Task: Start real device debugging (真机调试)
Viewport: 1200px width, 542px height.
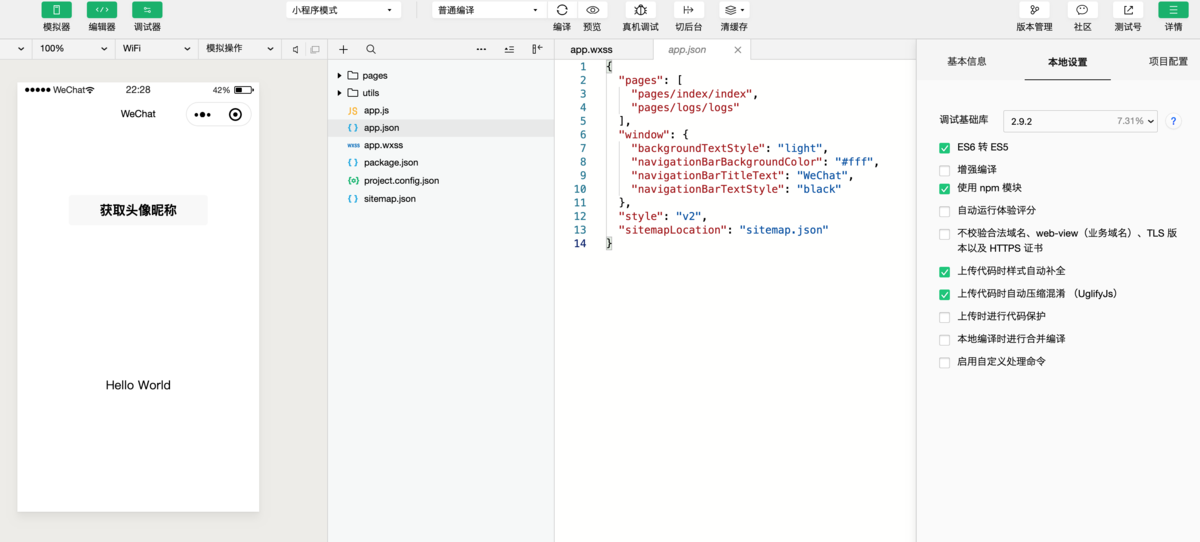Action: pyautogui.click(x=641, y=10)
